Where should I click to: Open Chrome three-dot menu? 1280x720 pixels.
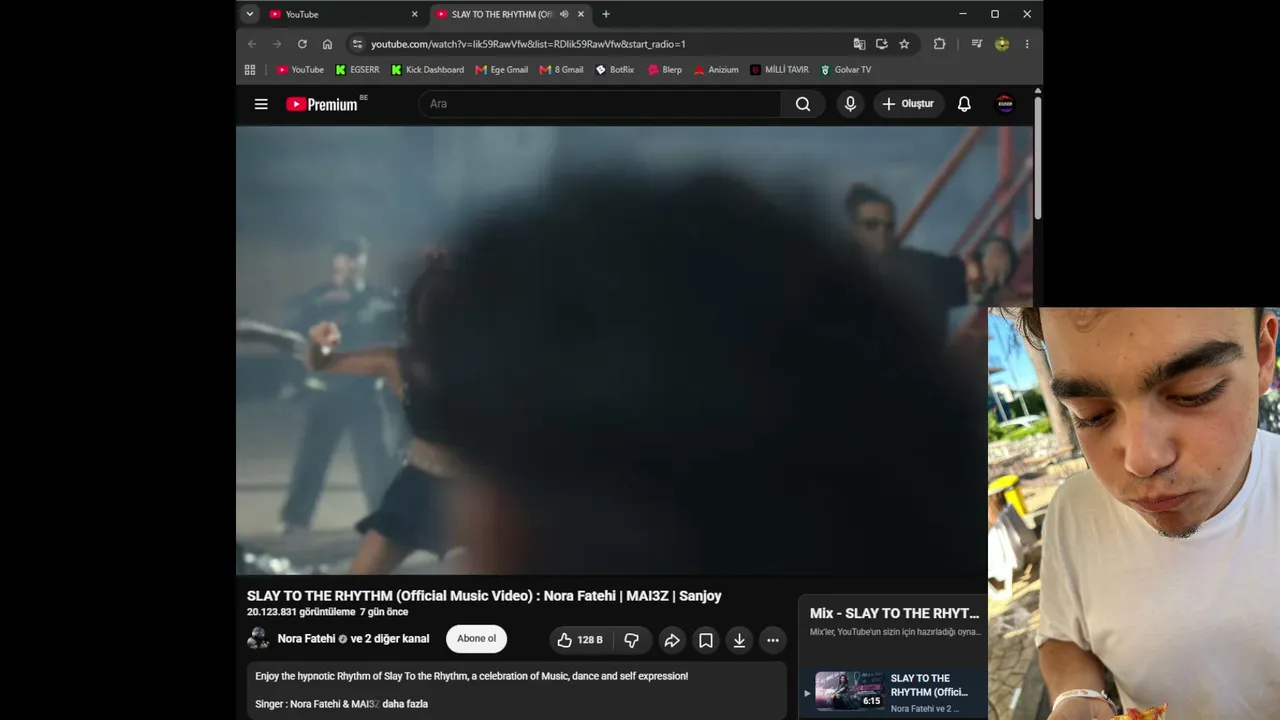(x=1027, y=44)
